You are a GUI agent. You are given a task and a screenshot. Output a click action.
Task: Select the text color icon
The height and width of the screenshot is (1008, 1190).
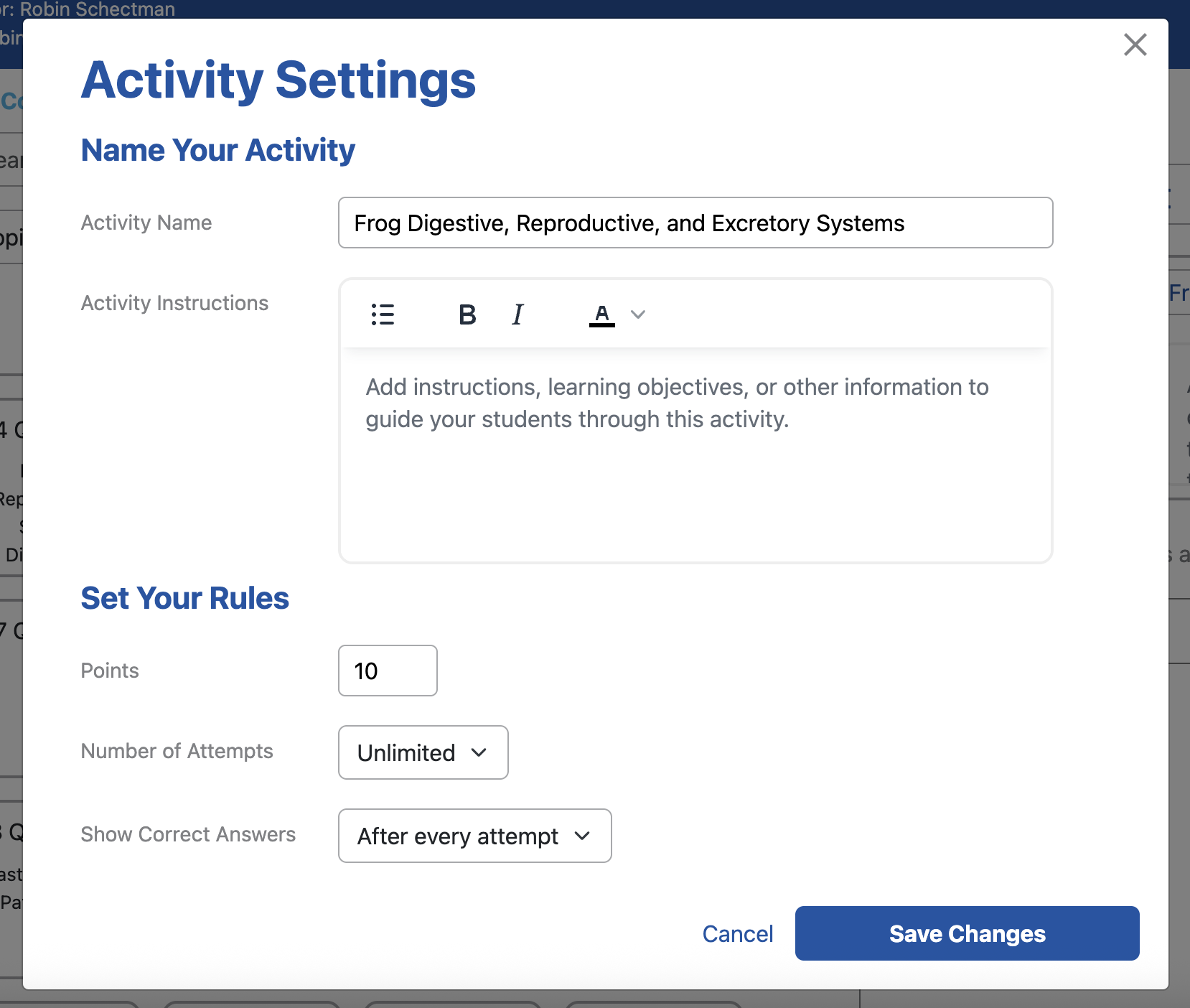(601, 314)
